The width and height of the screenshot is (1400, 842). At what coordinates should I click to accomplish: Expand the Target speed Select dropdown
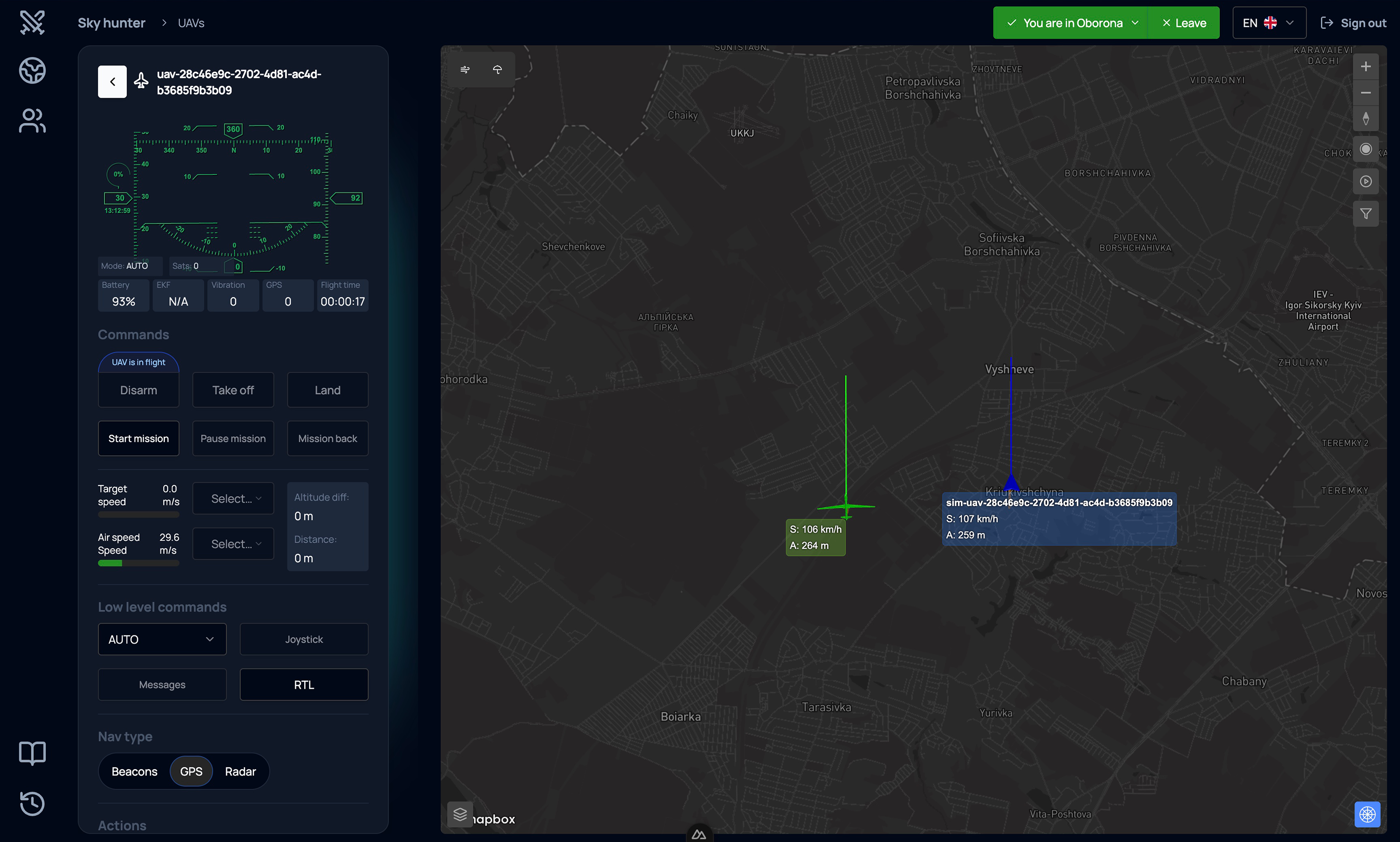pos(233,498)
